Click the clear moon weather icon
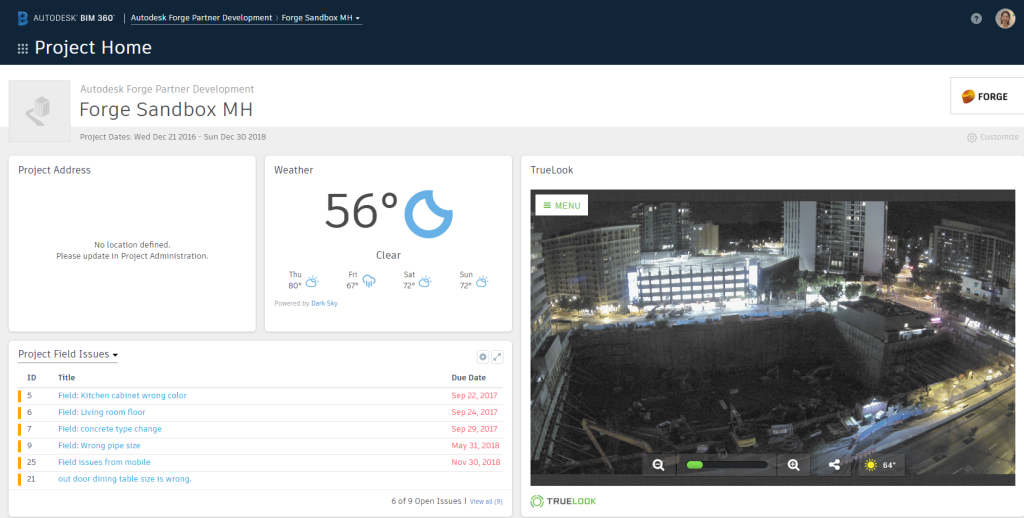The width and height of the screenshot is (1024, 518). tap(428, 214)
